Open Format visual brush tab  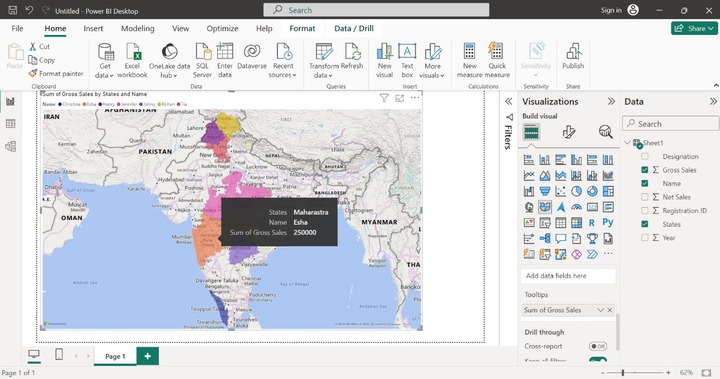[568, 132]
